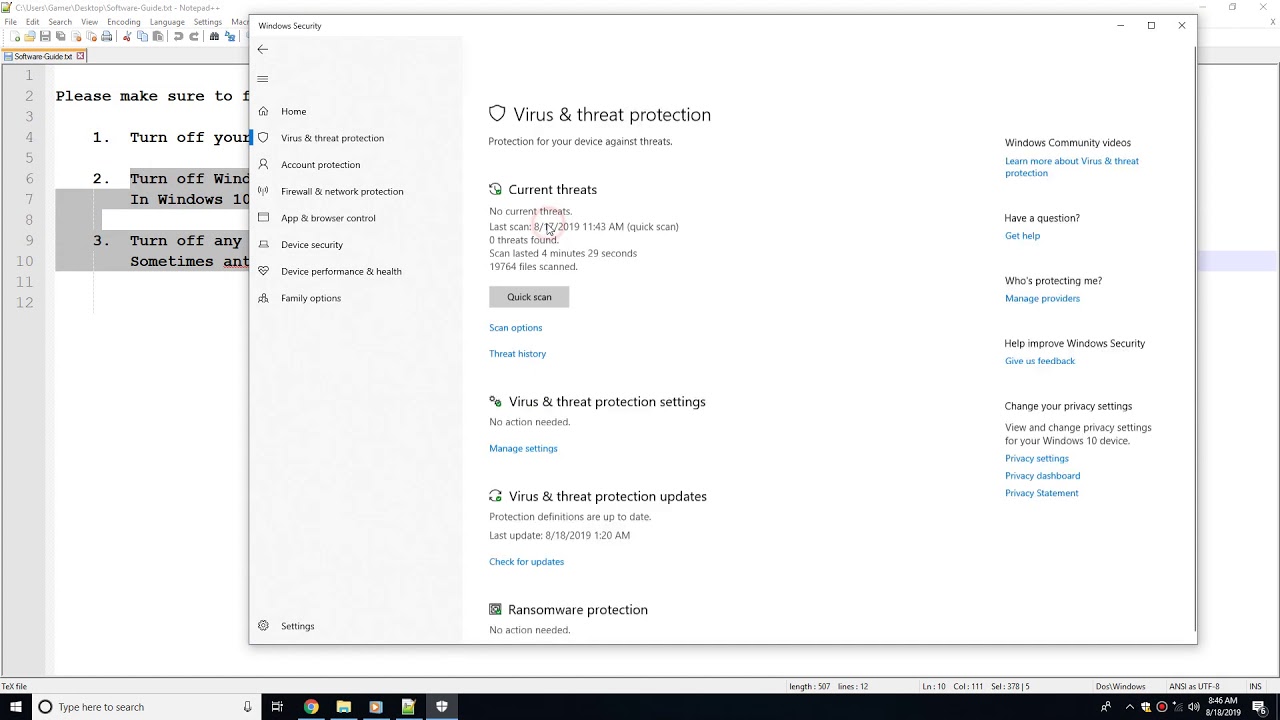The image size is (1280, 720).
Task: Open the Threat history link
Action: [517, 354]
